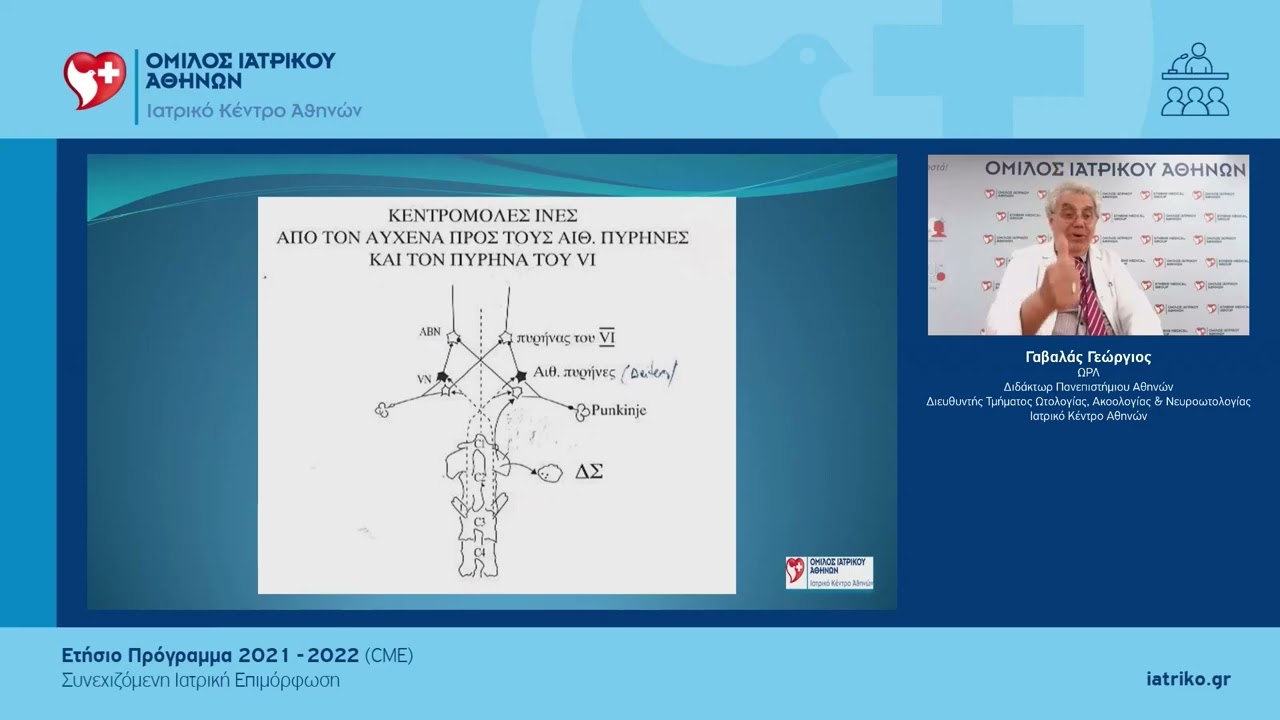Click "Συνεχιζόμενη Ιατρική Επιμόρφωση" in the footer

200,680
